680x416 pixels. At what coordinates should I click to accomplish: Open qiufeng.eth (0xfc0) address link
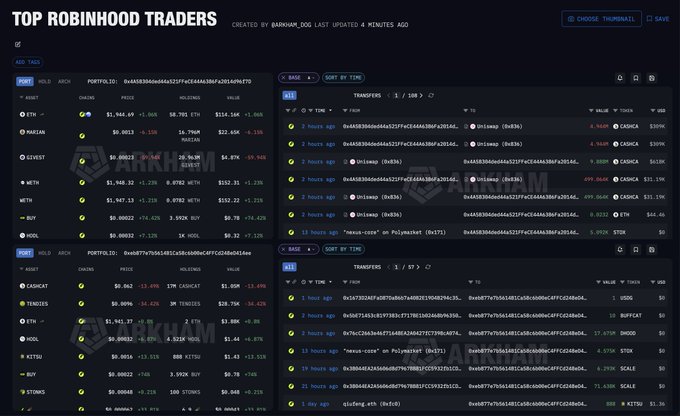click(x=371, y=403)
